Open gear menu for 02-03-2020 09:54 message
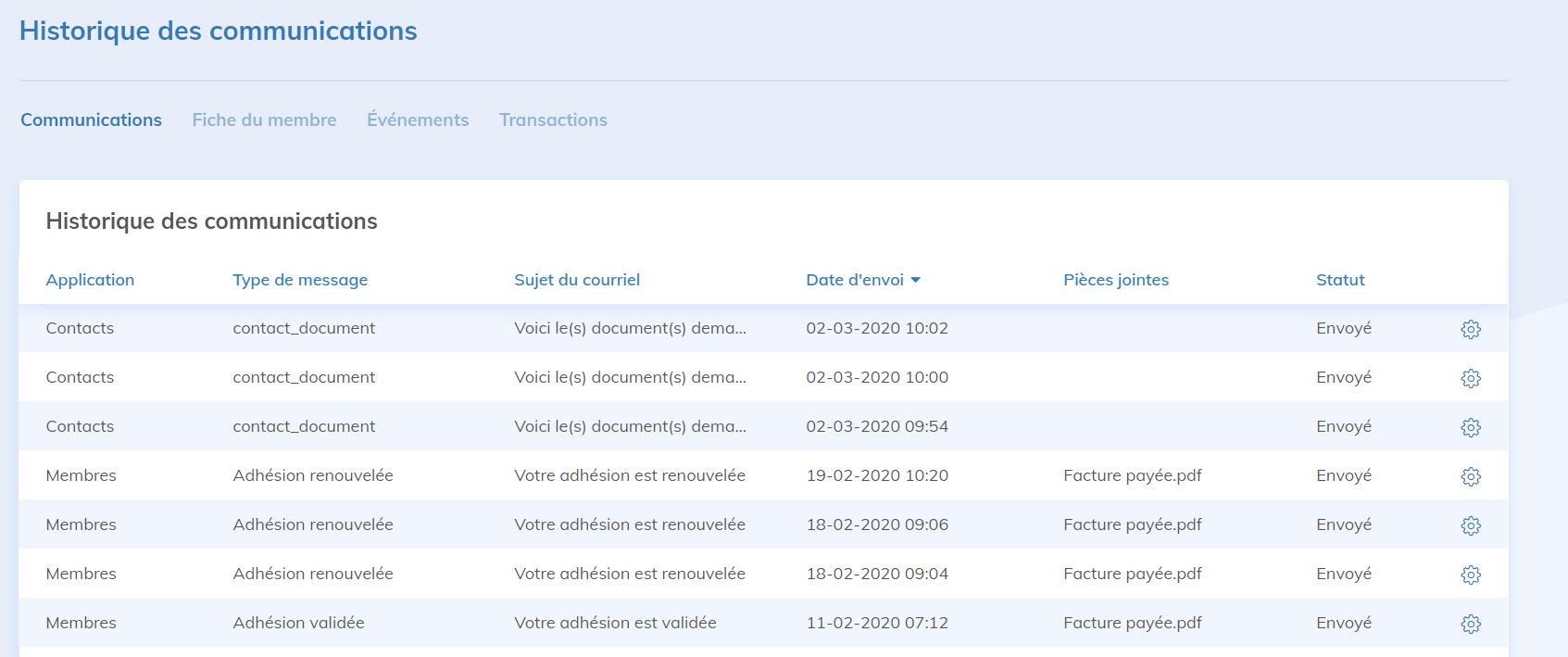1568x657 pixels. (x=1470, y=427)
